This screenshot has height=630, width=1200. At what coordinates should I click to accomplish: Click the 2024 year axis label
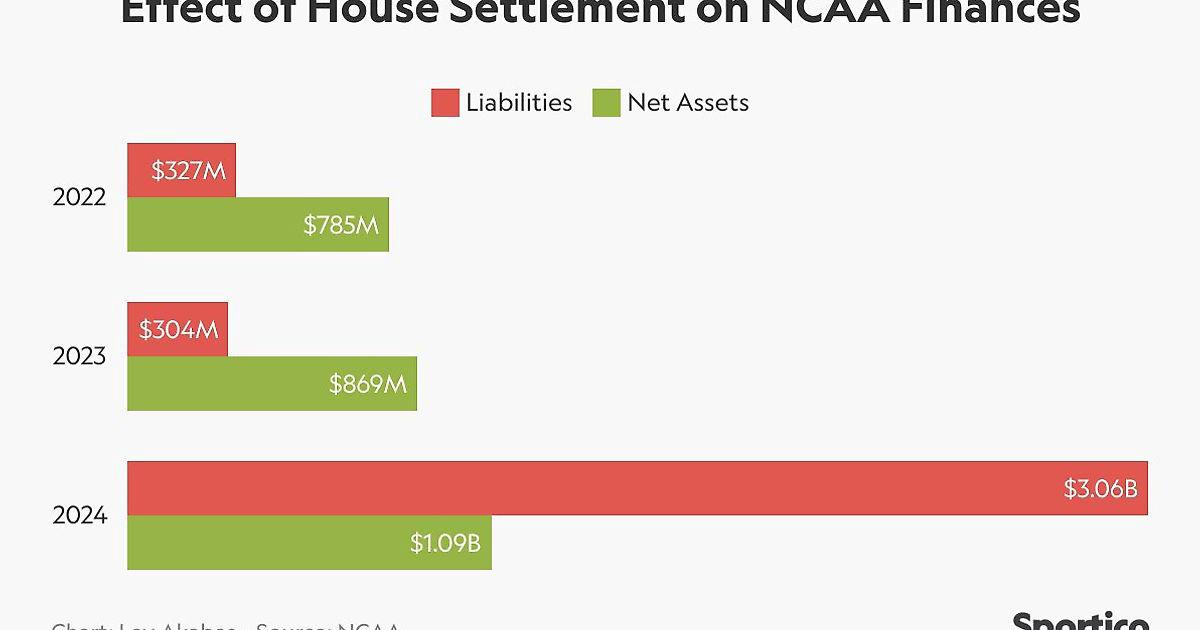coord(79,516)
